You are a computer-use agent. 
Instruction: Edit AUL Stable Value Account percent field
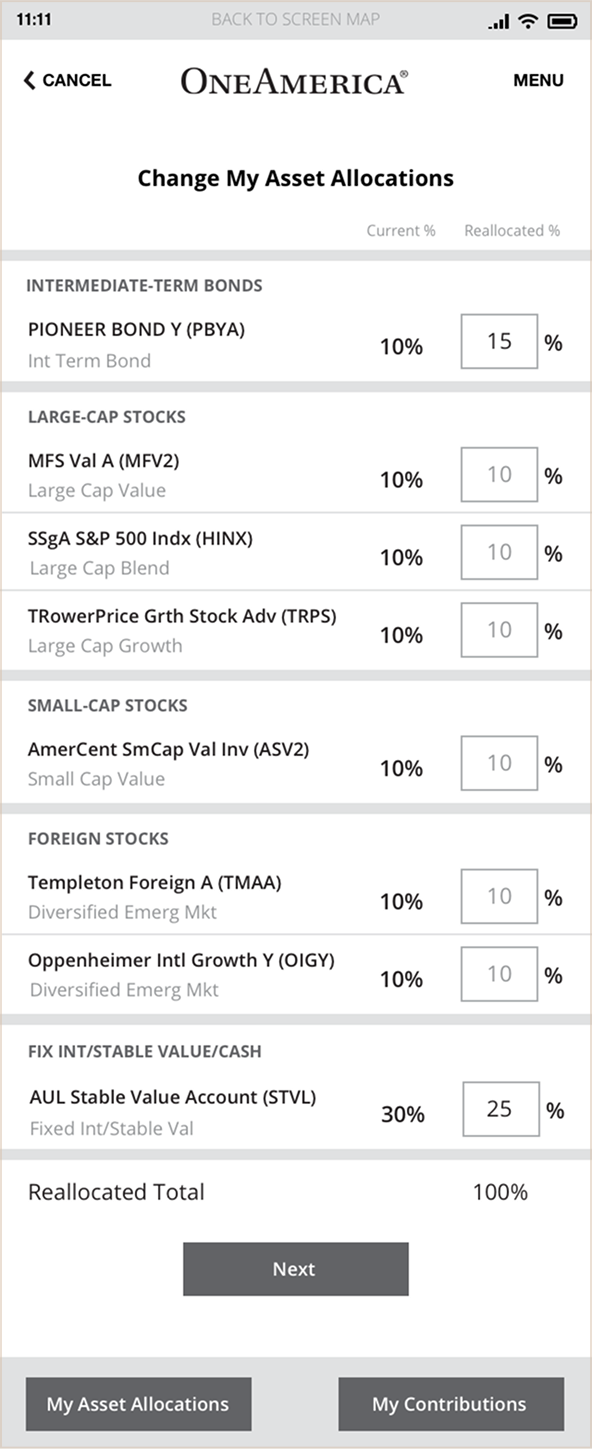(501, 1108)
